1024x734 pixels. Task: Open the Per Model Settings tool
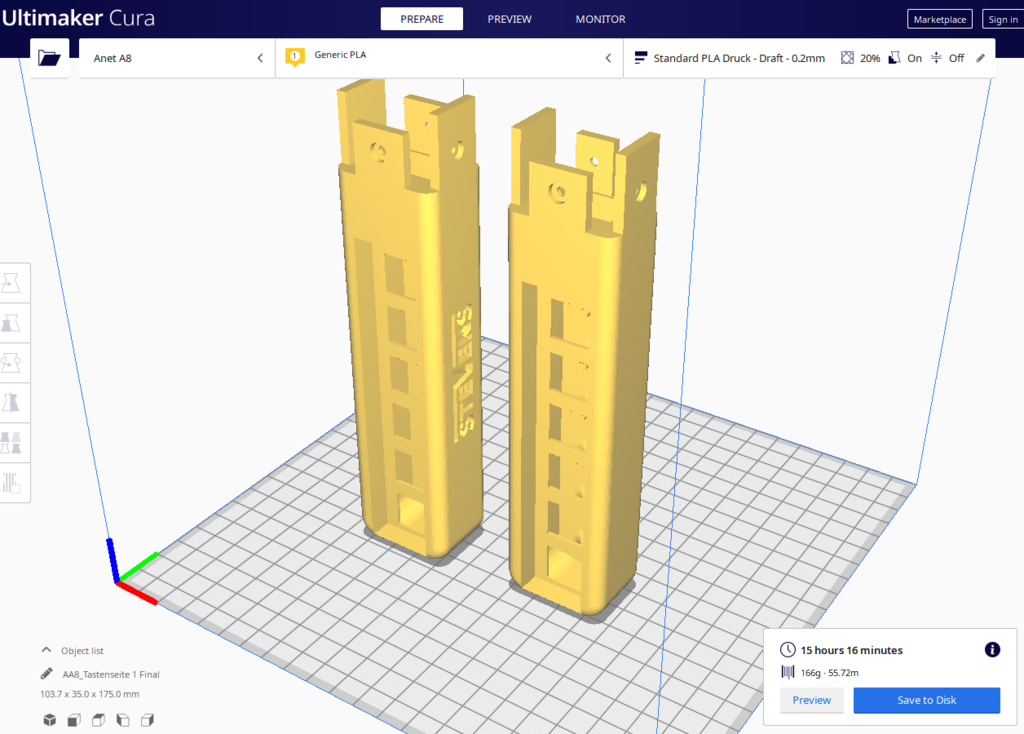pyautogui.click(x=13, y=442)
